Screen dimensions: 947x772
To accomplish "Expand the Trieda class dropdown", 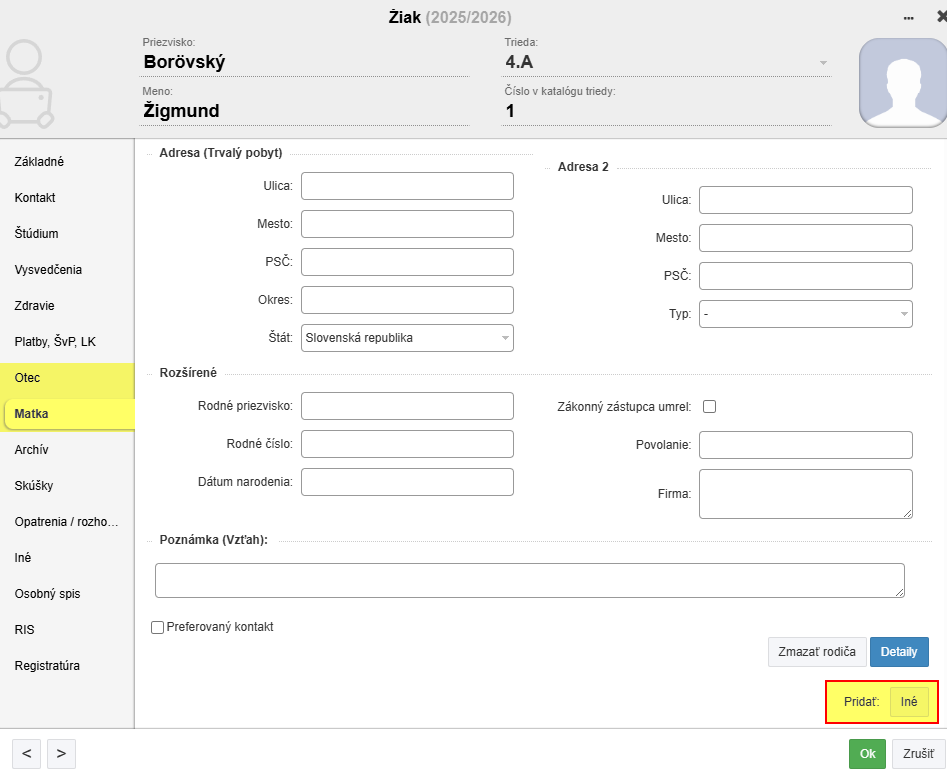I will coord(823,63).
